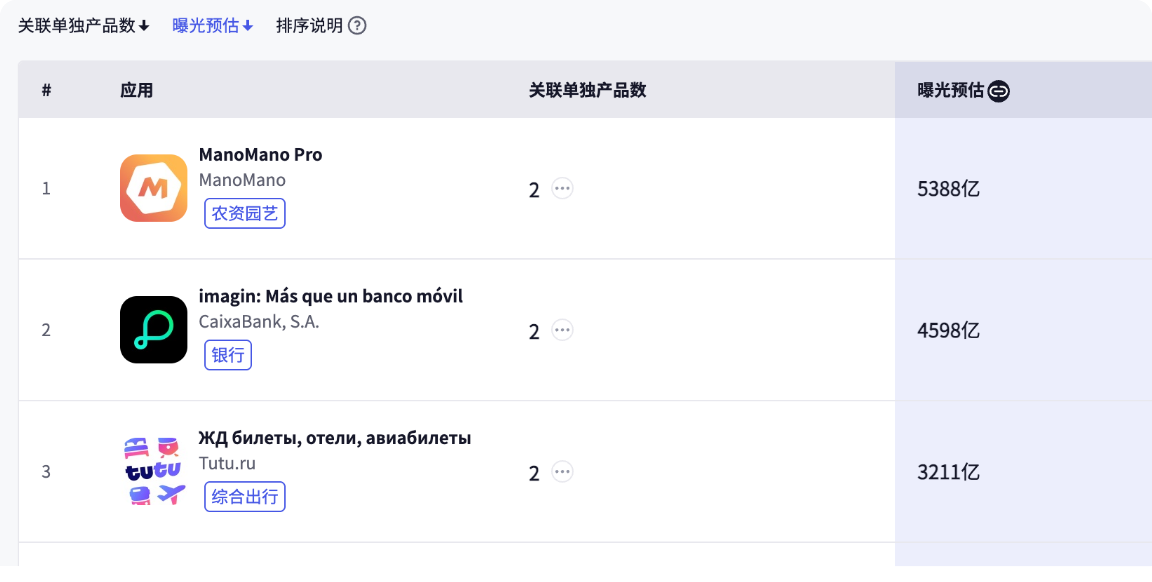Select the 农资园艺 category tag

pos(245,213)
